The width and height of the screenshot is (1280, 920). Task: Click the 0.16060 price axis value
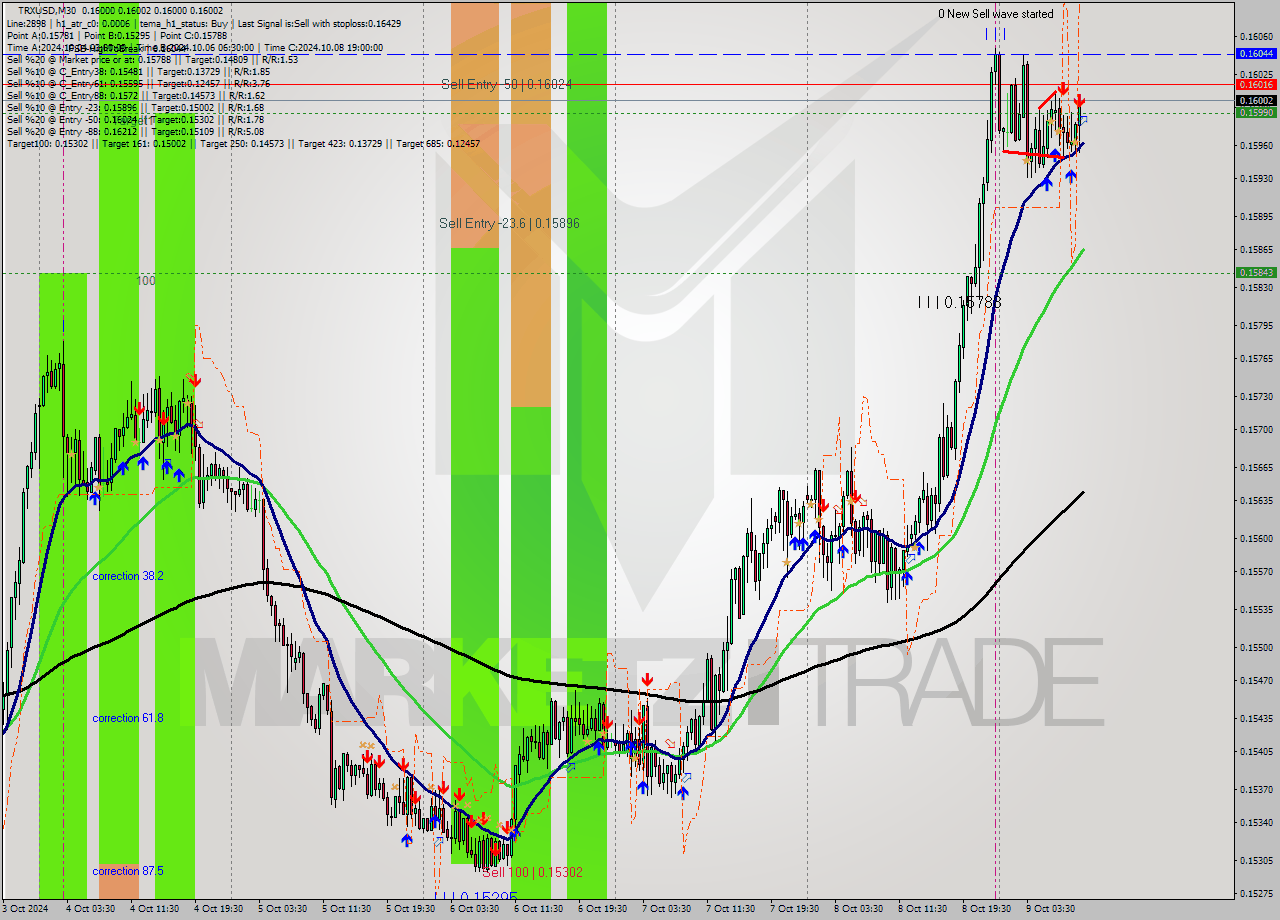[x=1256, y=36]
